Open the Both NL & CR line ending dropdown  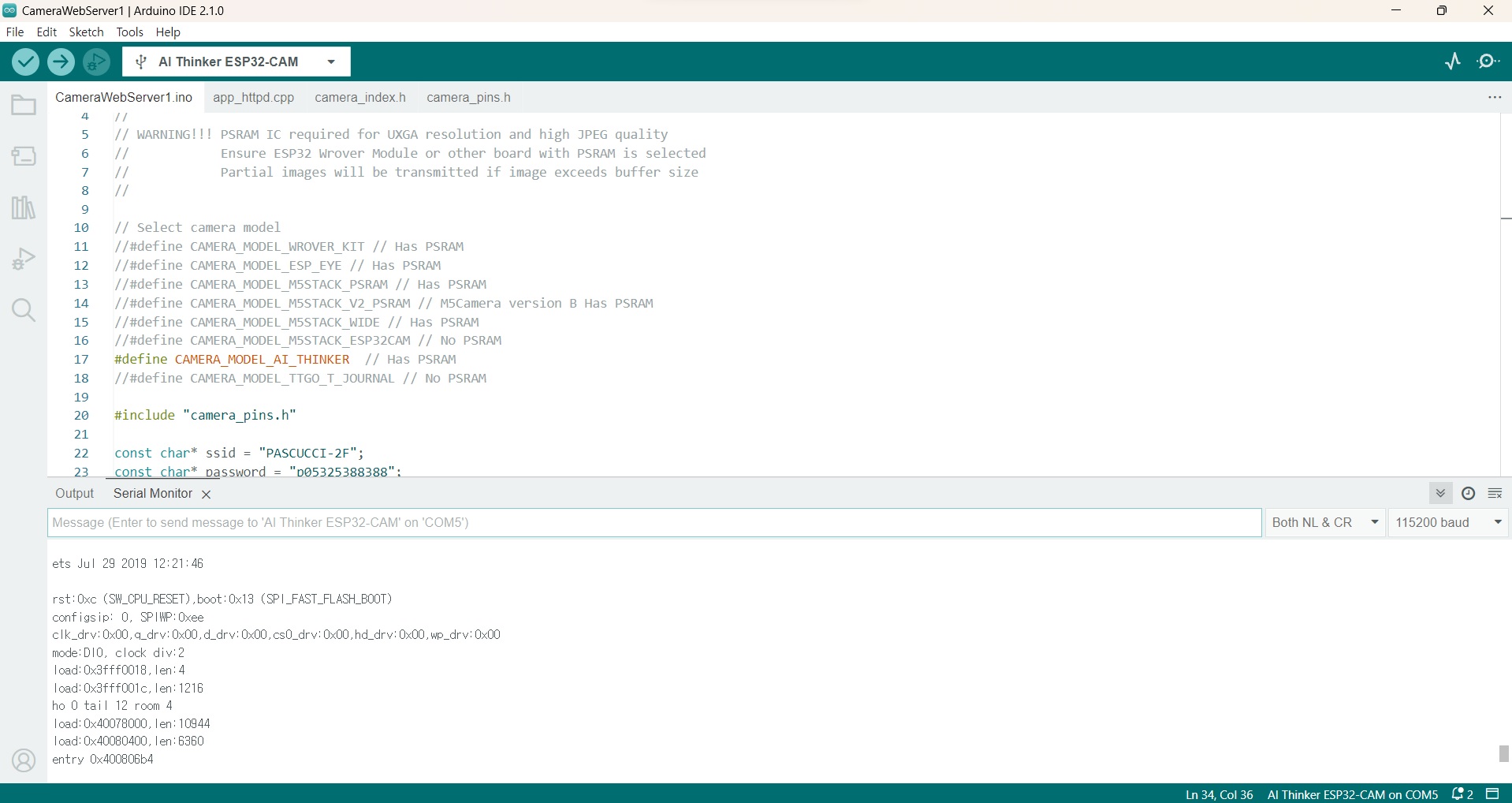(x=1325, y=523)
